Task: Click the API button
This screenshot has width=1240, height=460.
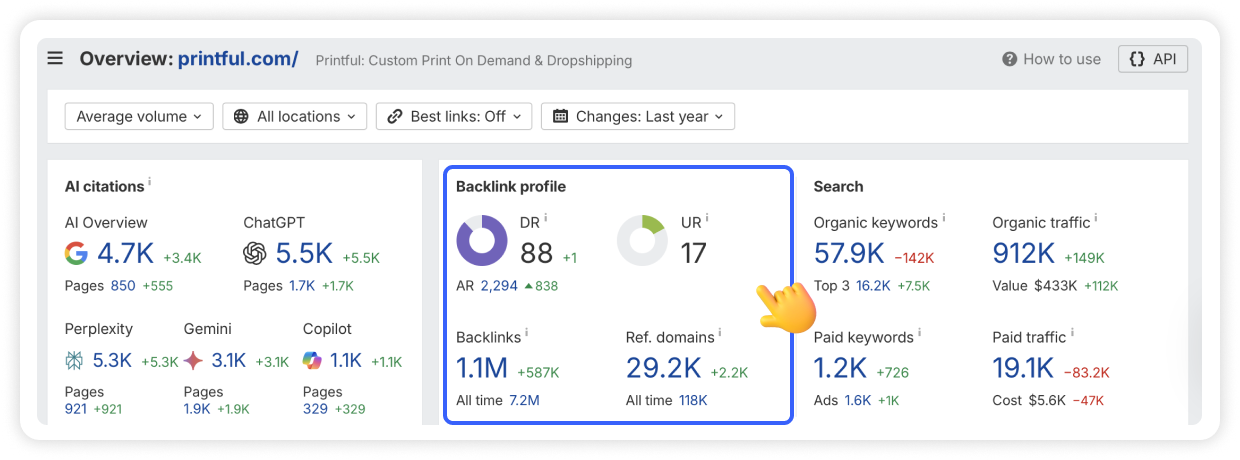Action: (1153, 59)
